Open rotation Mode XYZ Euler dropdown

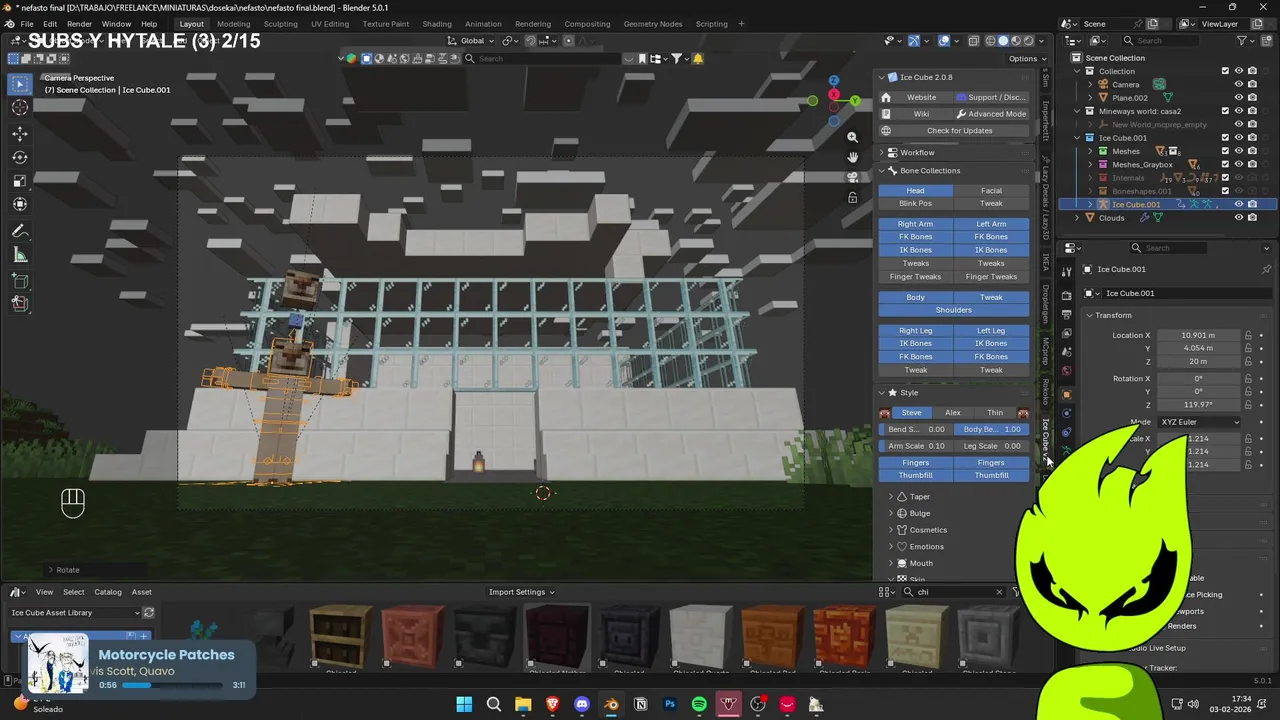1199,422
